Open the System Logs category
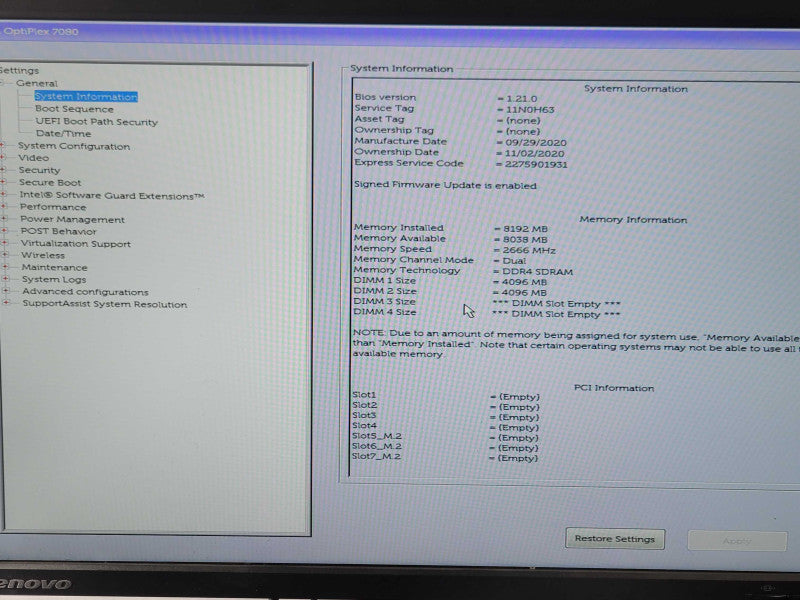Viewport: 800px width, 600px height. pos(54,280)
